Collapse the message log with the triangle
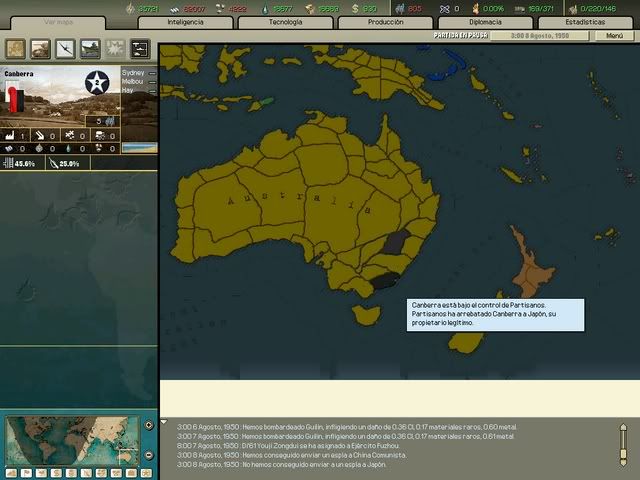The height and width of the screenshot is (480, 640). (164, 422)
